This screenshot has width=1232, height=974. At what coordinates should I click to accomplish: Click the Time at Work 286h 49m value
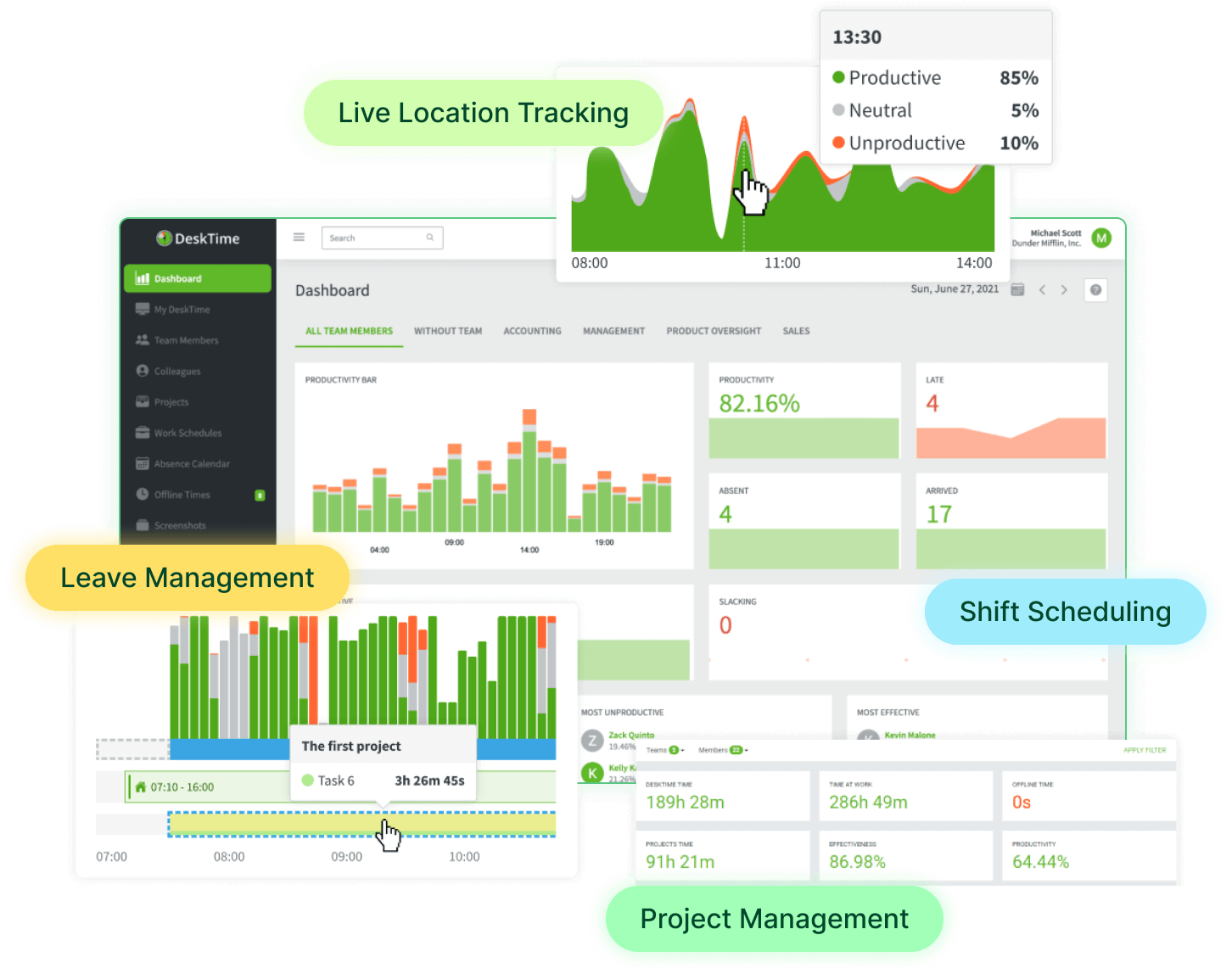point(868,803)
